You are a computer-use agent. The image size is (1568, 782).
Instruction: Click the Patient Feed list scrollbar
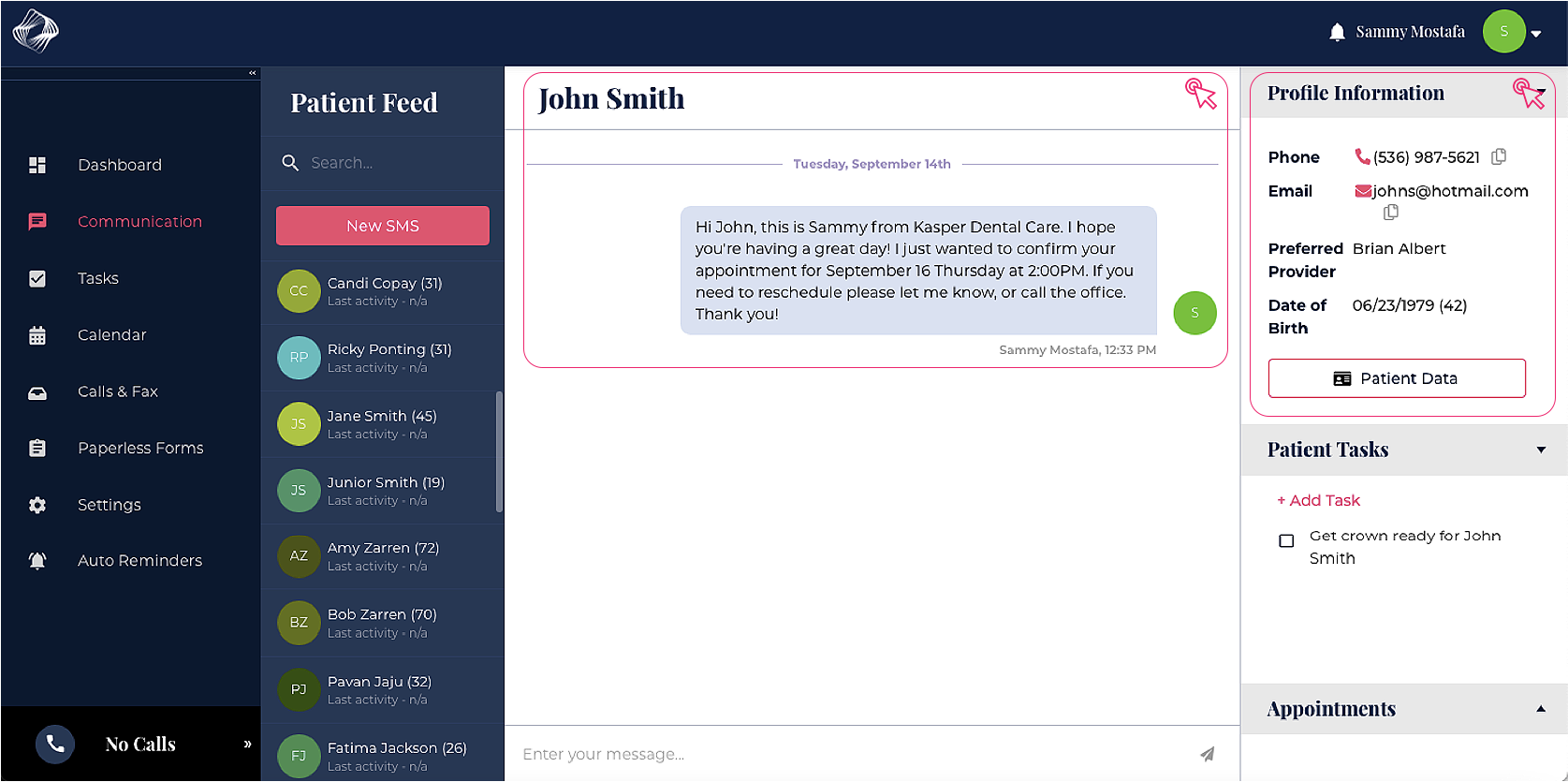[x=499, y=451]
